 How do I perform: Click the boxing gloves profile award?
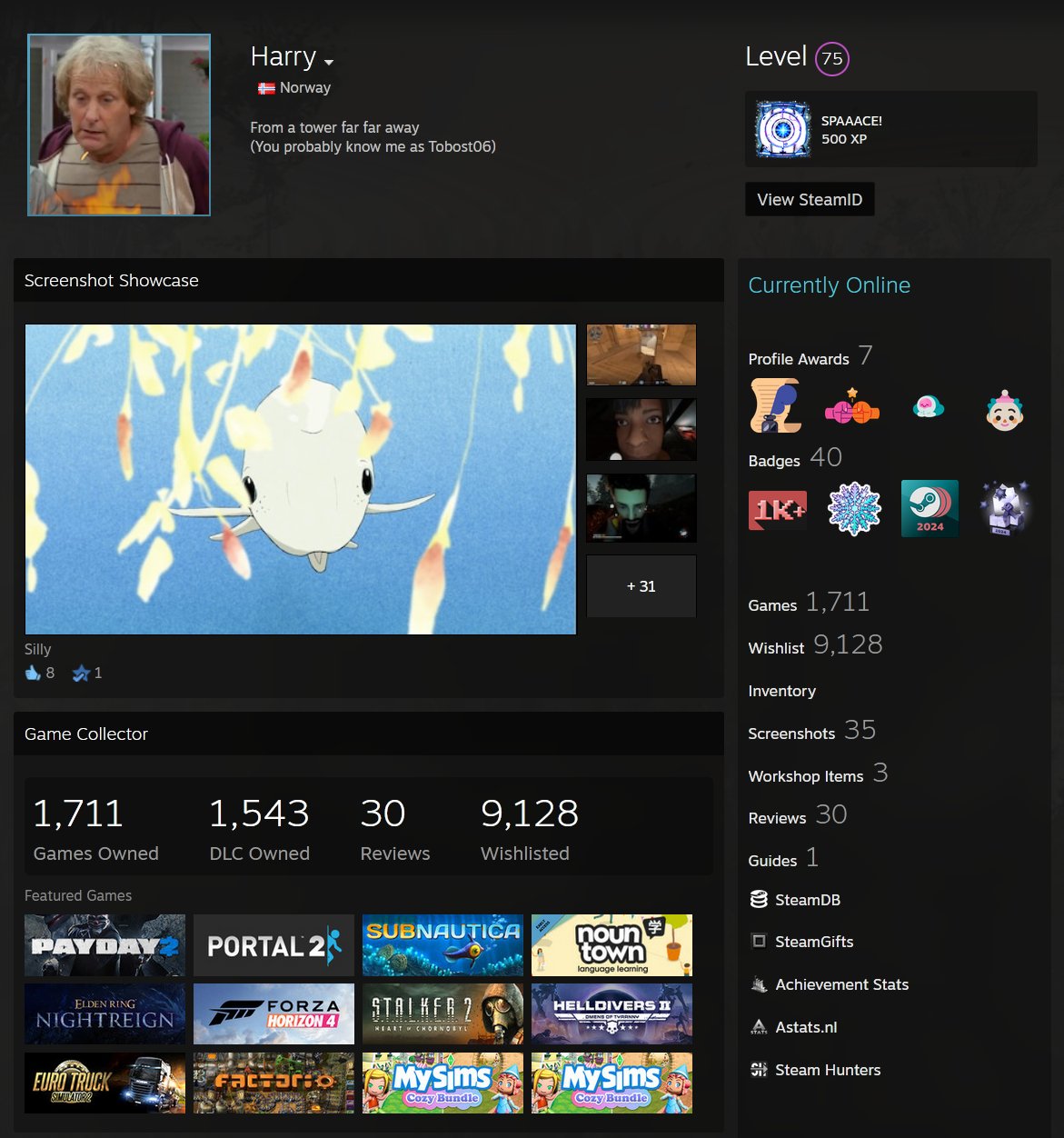(x=852, y=406)
